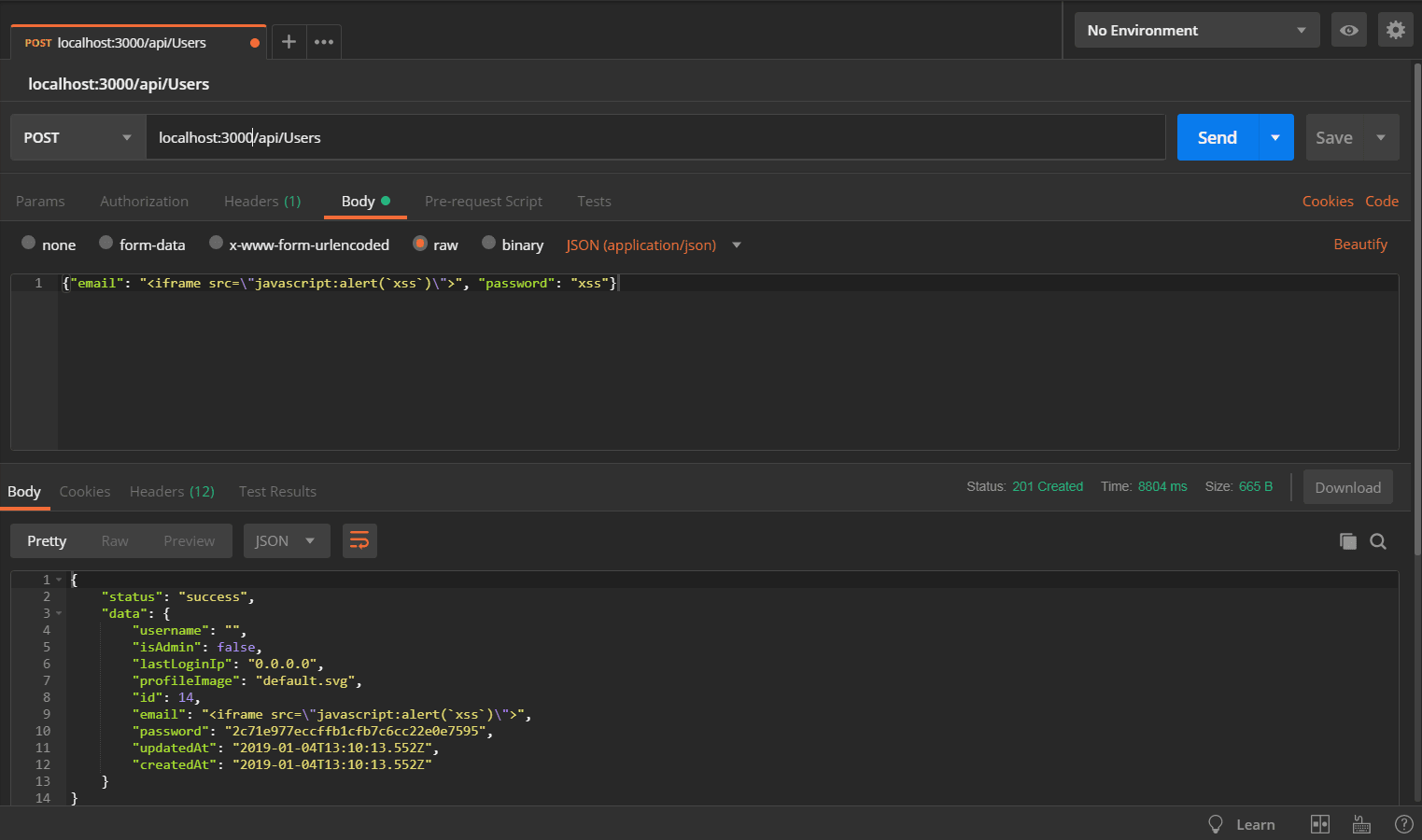Click the "lastLoginIp" response line
The width and height of the screenshot is (1422, 840).
228,664
